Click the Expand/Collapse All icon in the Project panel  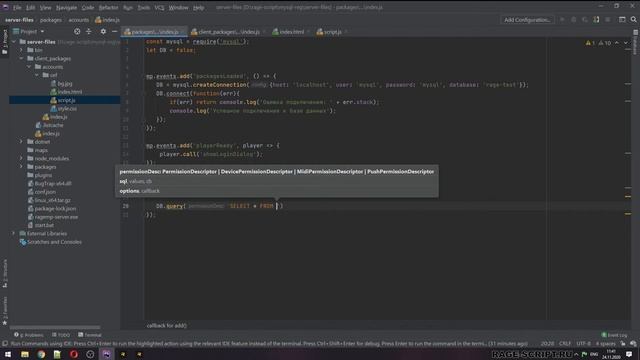coord(89,31)
